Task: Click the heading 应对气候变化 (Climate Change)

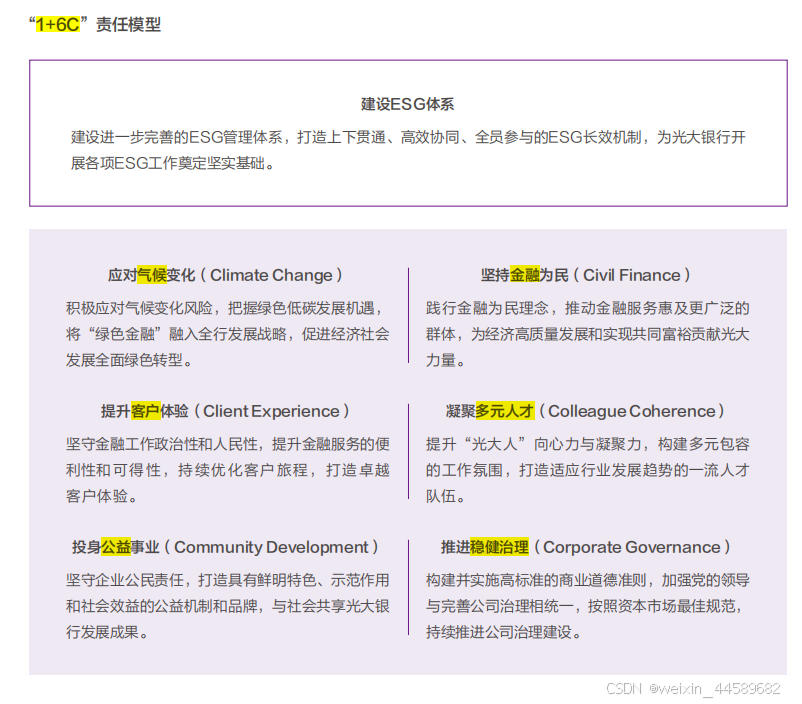Action: pos(225,275)
